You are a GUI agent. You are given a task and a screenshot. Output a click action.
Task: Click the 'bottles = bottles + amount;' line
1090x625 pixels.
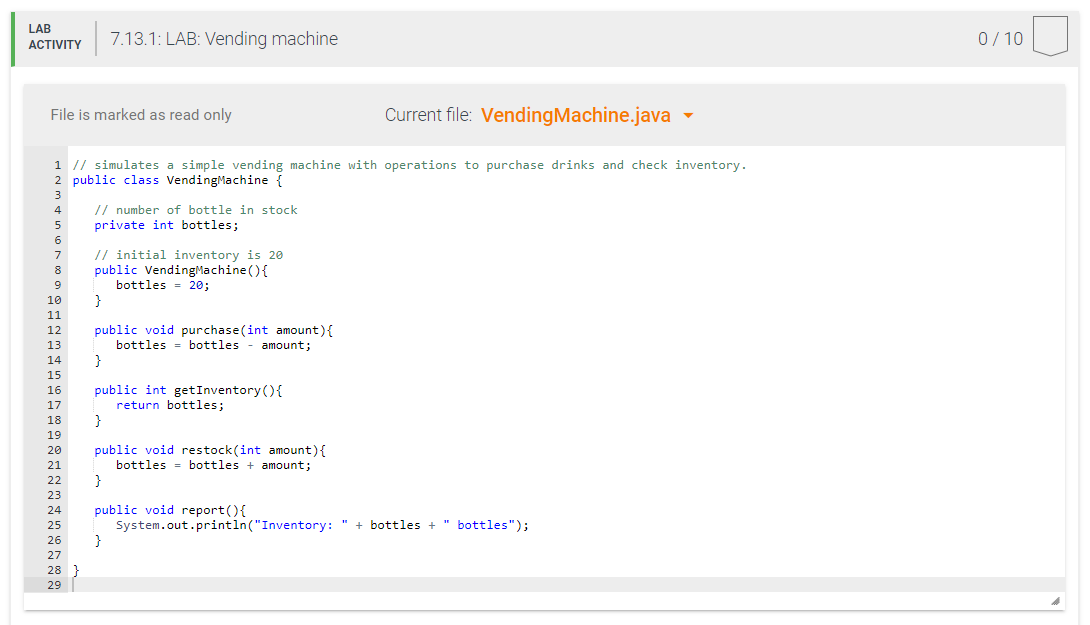coord(213,465)
